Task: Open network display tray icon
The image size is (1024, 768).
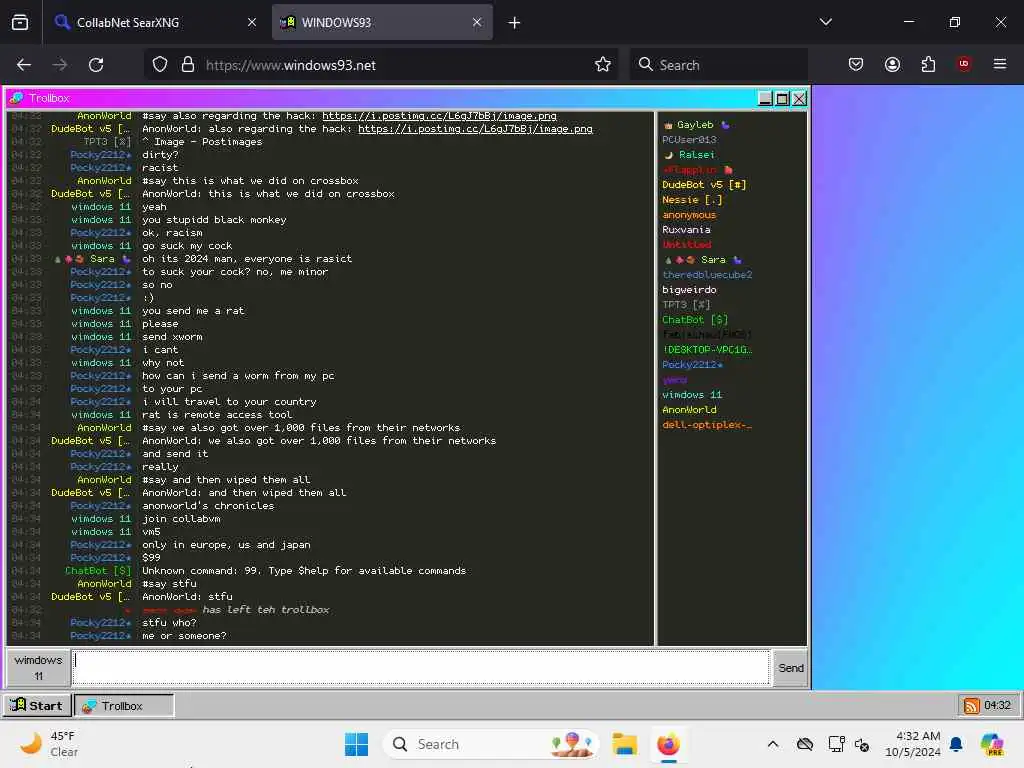Action: (x=835, y=744)
